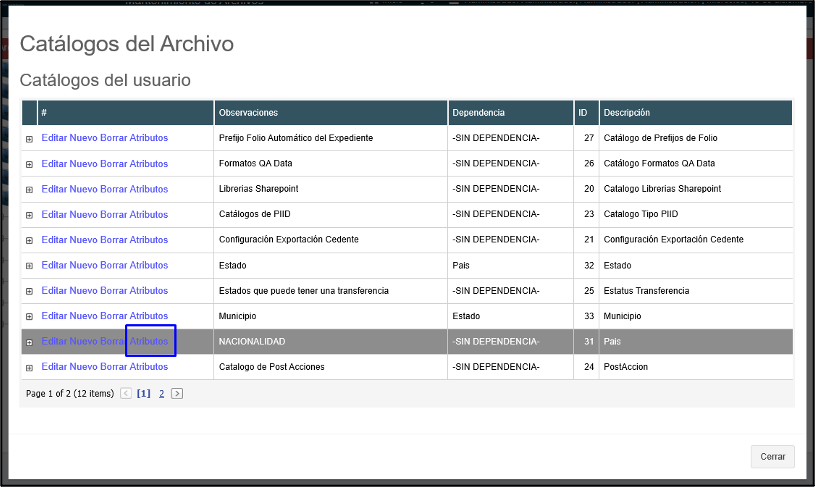
Task: Expand the Catálogos de PIID row
Action: click(29, 215)
